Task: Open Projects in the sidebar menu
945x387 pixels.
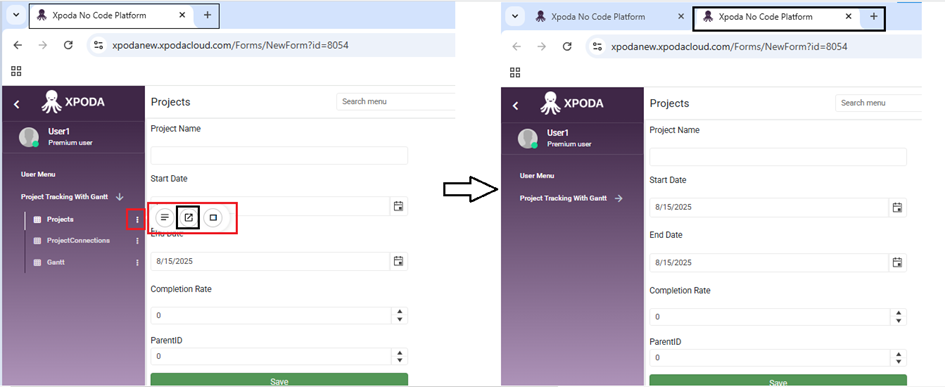Action: [x=60, y=219]
